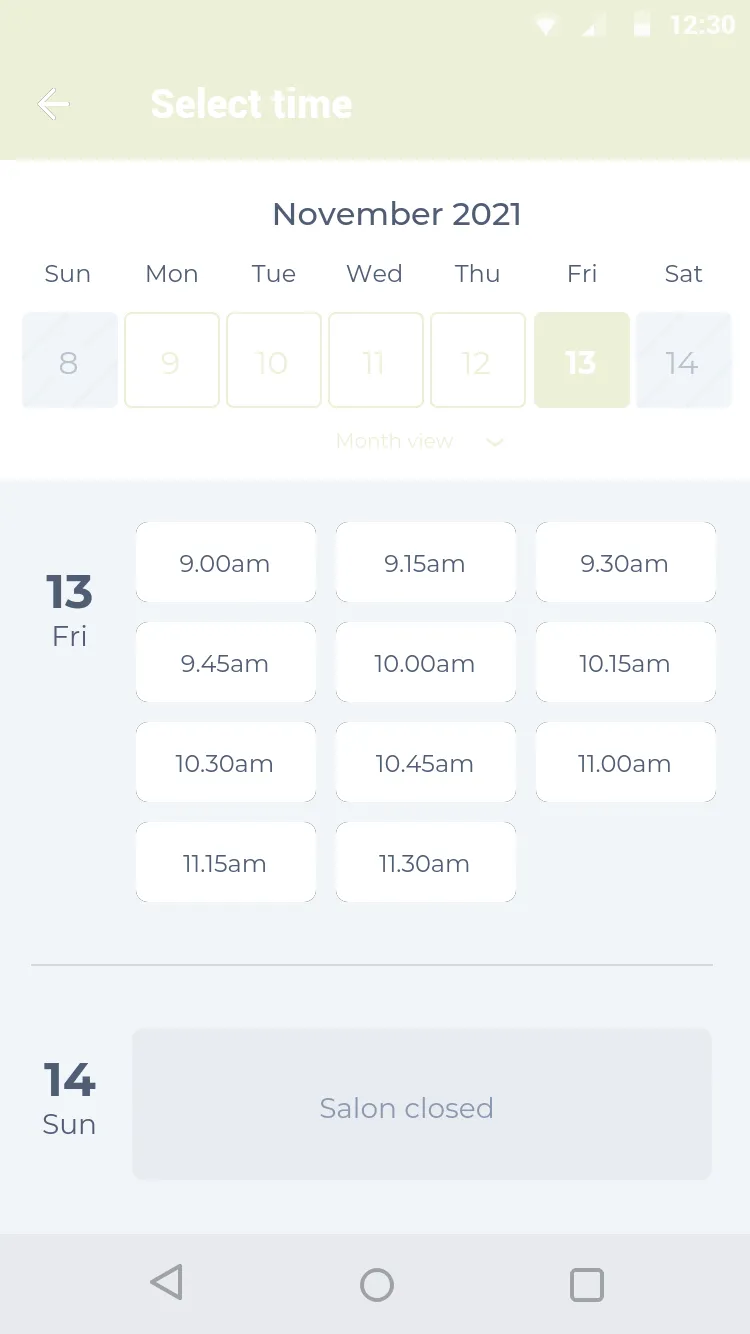This screenshot has width=750, height=1334.
Task: Select Friday the 13th date tile
Action: 582,360
